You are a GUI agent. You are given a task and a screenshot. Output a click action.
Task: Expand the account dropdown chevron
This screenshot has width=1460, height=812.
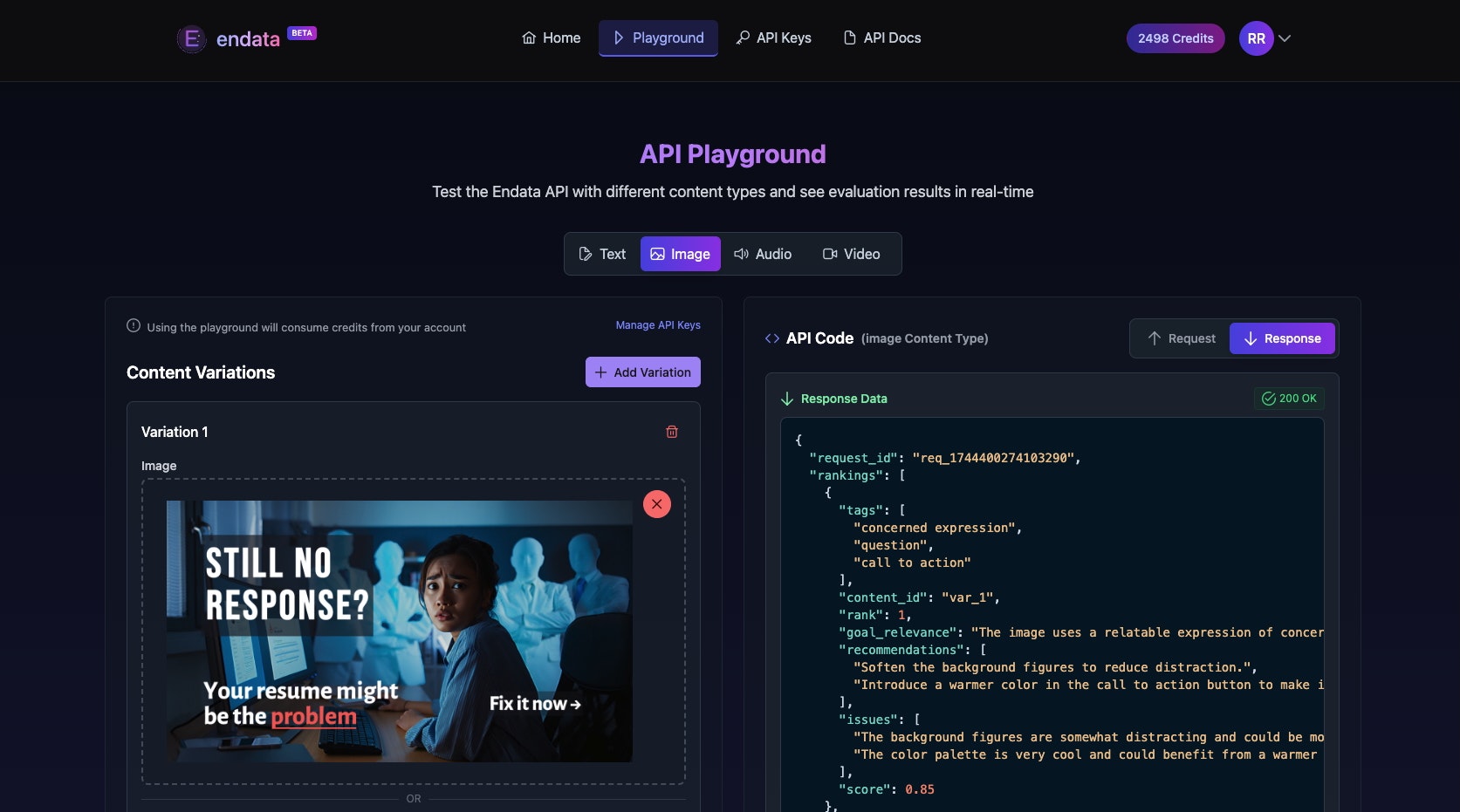(1285, 38)
